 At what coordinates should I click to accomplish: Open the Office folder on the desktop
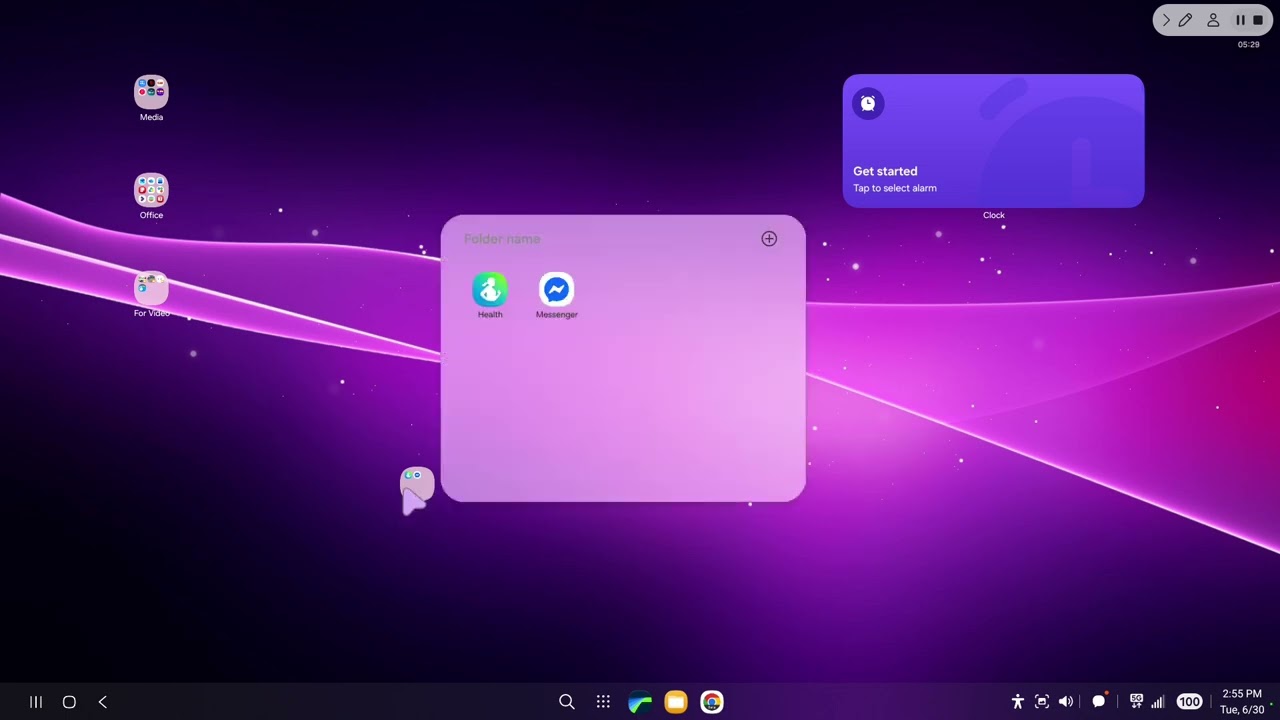pos(151,191)
